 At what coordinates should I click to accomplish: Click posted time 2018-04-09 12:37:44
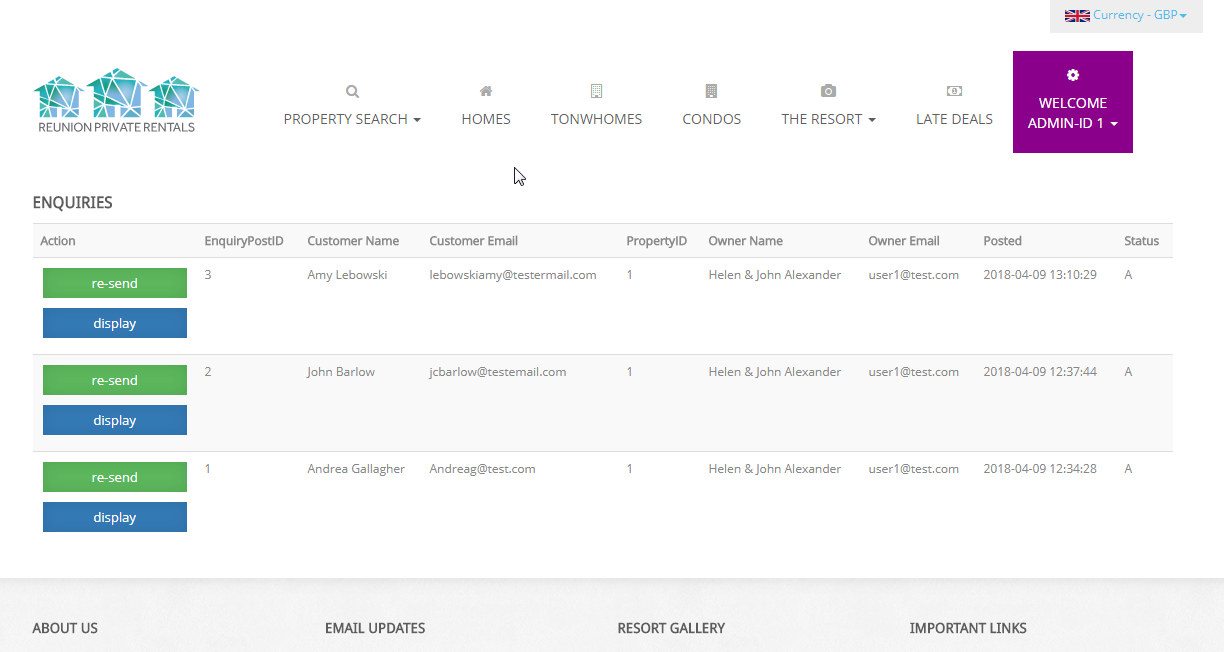(x=1040, y=372)
